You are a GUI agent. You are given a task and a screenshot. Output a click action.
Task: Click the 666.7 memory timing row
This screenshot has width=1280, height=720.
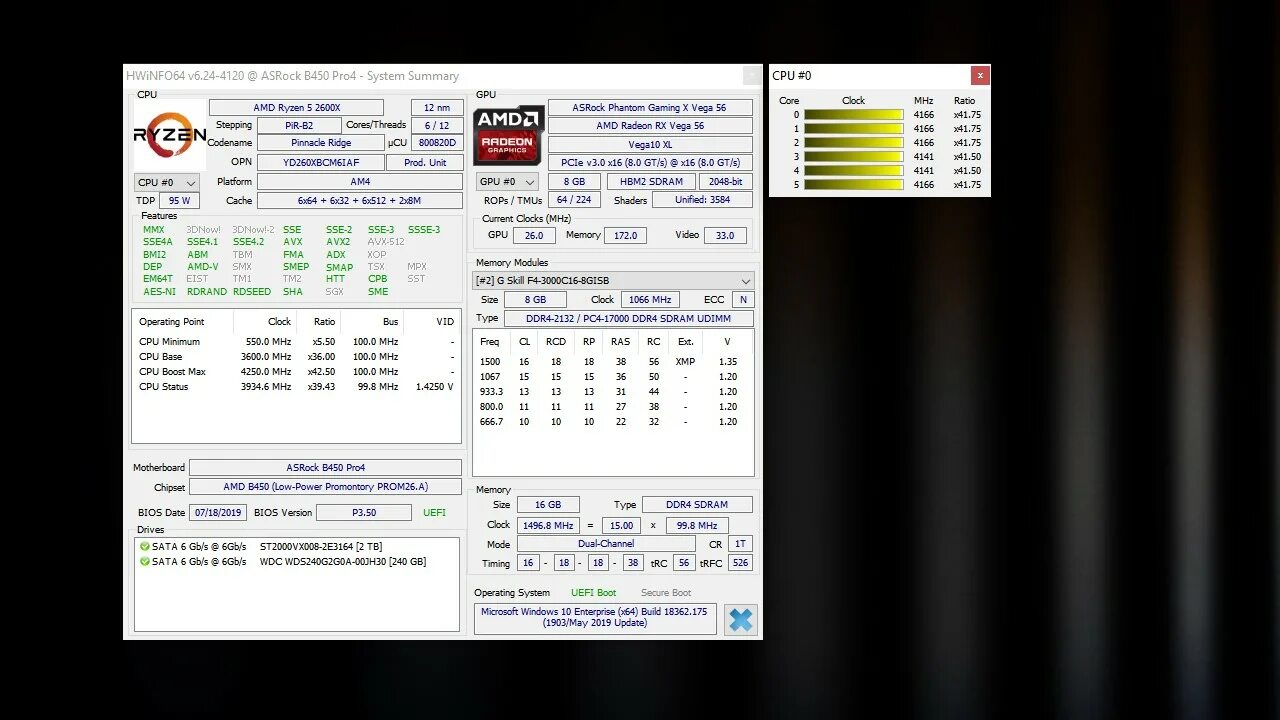pyautogui.click(x=613, y=422)
